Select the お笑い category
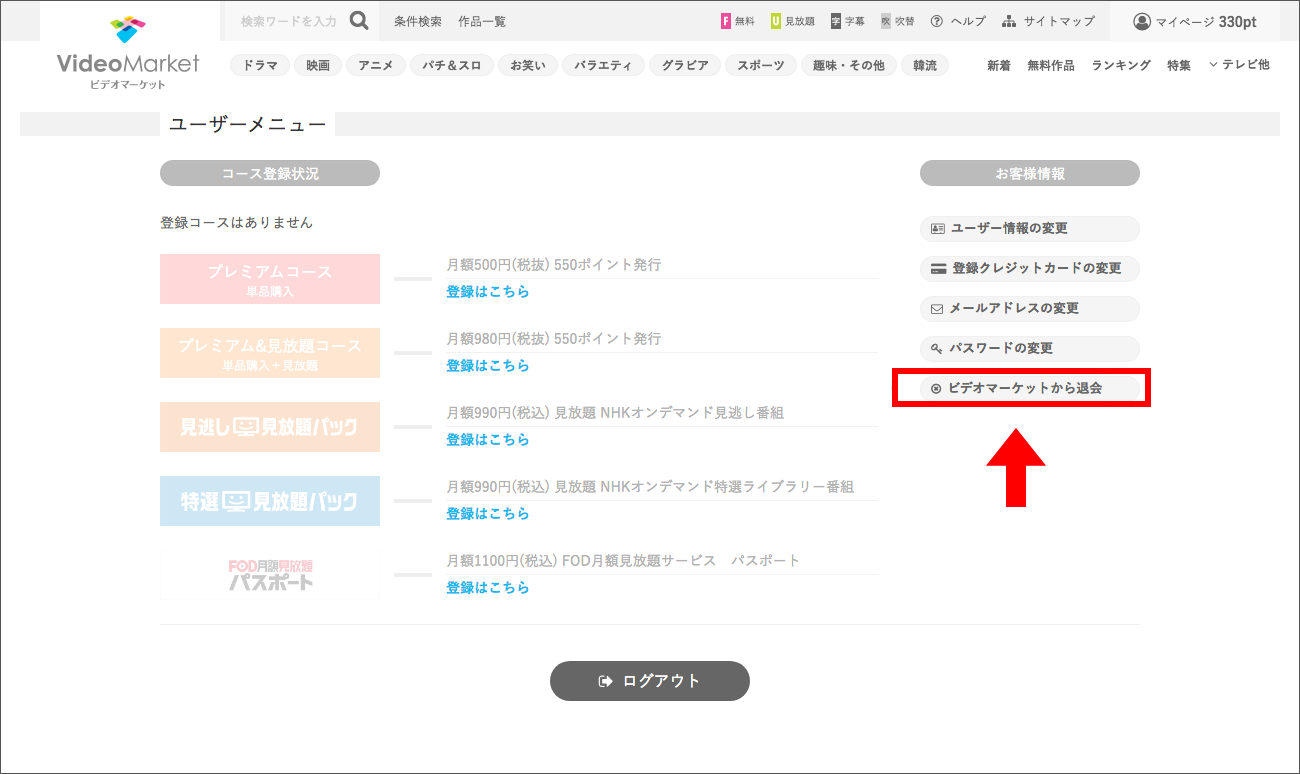The image size is (1300, 774). [528, 65]
